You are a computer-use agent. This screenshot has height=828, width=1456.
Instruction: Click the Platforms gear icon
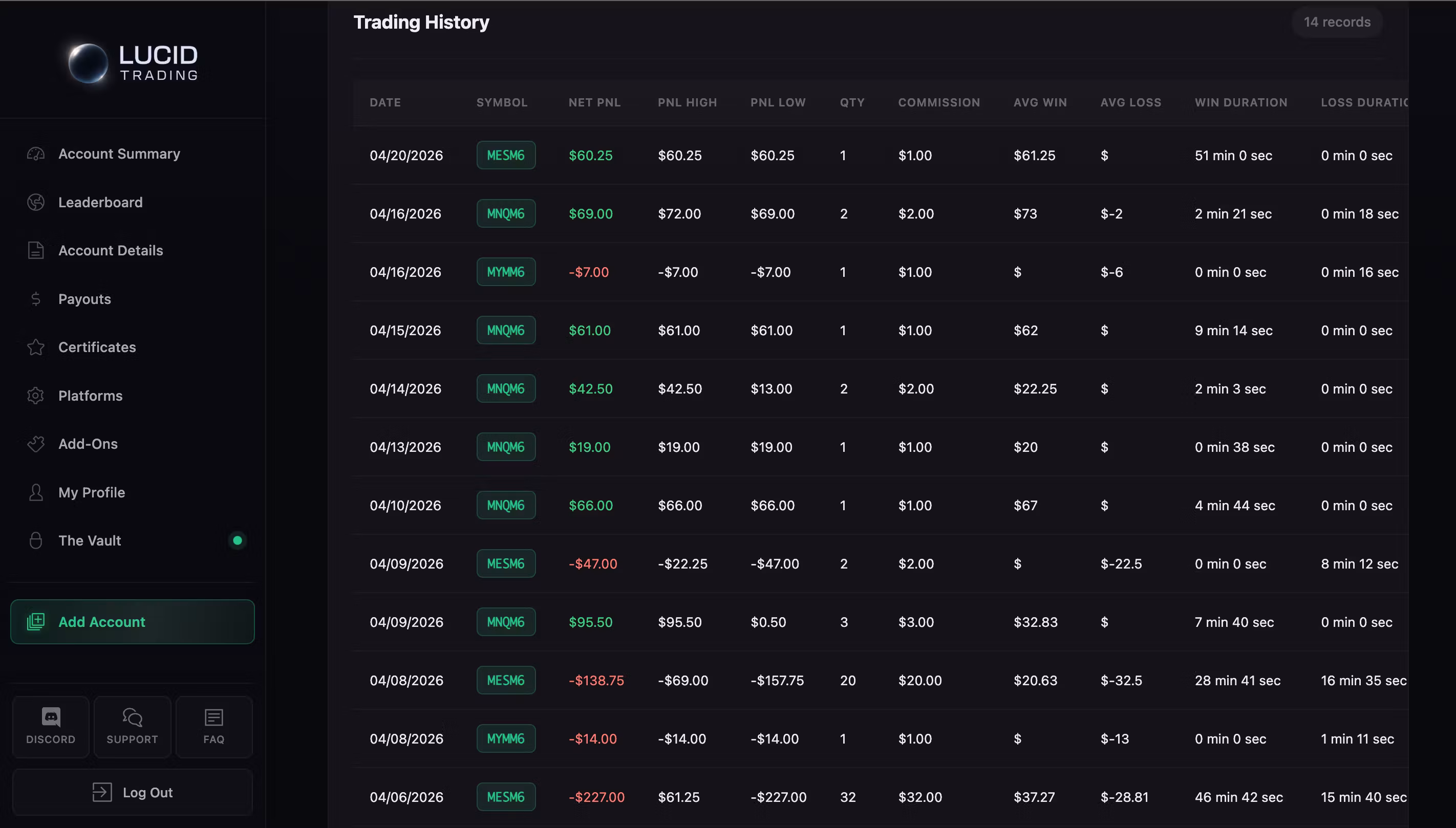[36, 395]
